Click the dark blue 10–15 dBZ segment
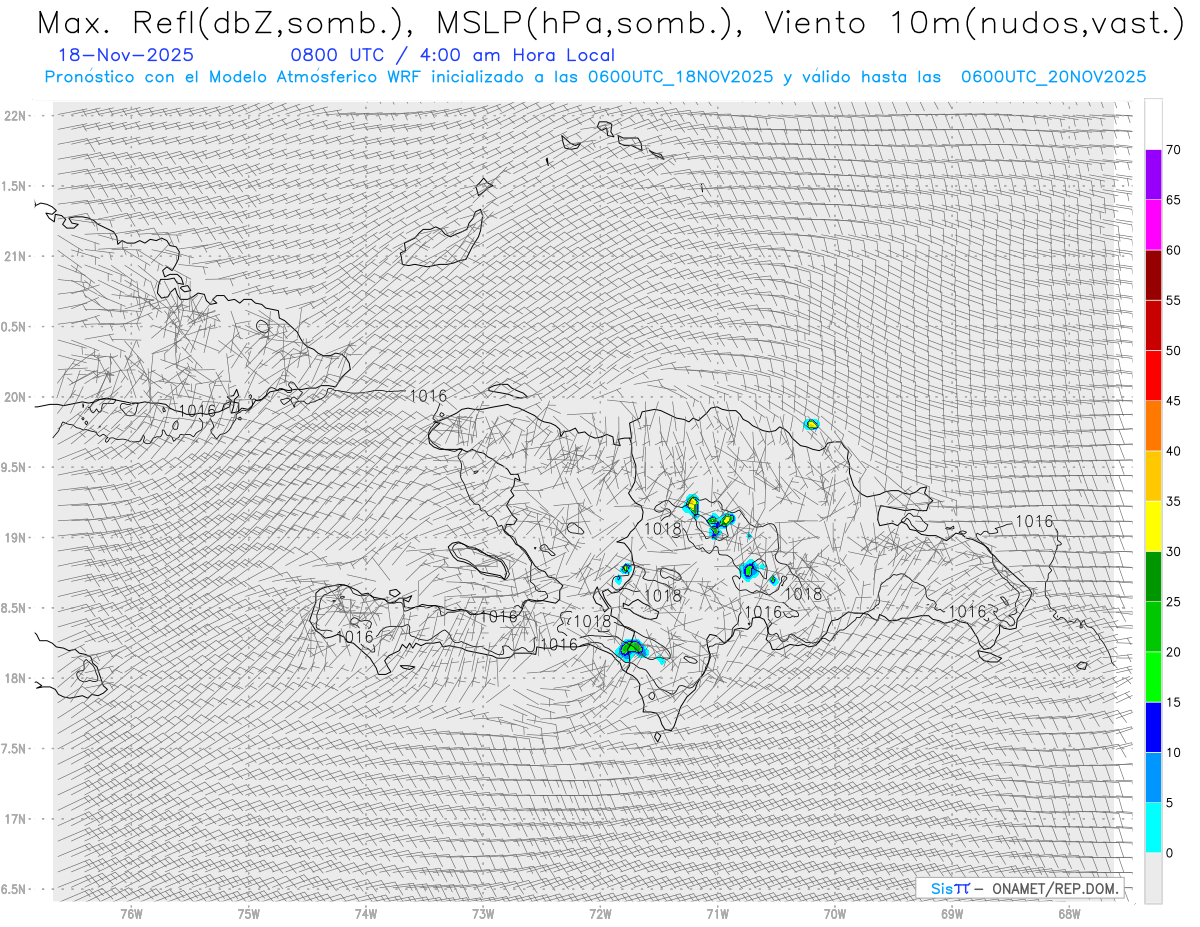Image resolution: width=1200 pixels, height=927 pixels. click(x=1153, y=727)
